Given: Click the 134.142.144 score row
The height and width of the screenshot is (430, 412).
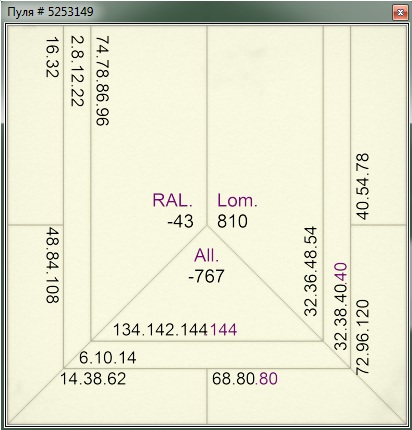Looking at the screenshot, I should [161, 330].
